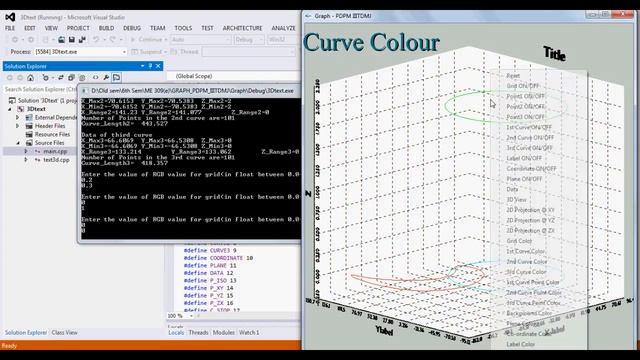Open the (Global Scope) dropdown
The image size is (640, 360).
(233, 76)
